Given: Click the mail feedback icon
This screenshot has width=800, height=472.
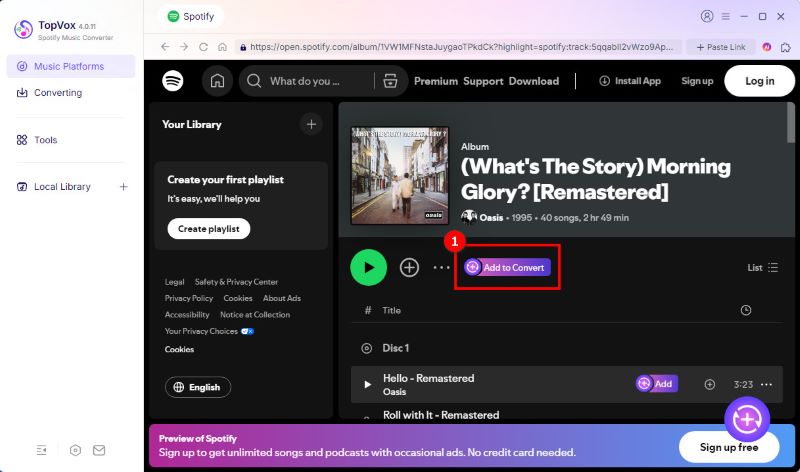Looking at the screenshot, I should coord(99,450).
